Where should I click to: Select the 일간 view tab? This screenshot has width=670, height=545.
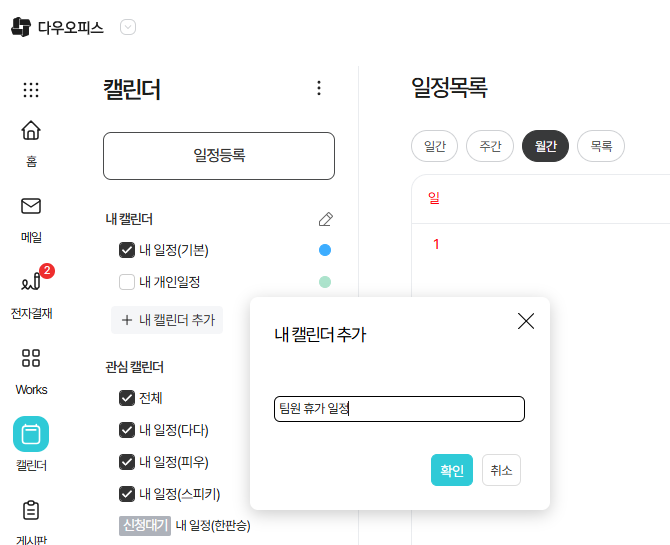click(434, 146)
